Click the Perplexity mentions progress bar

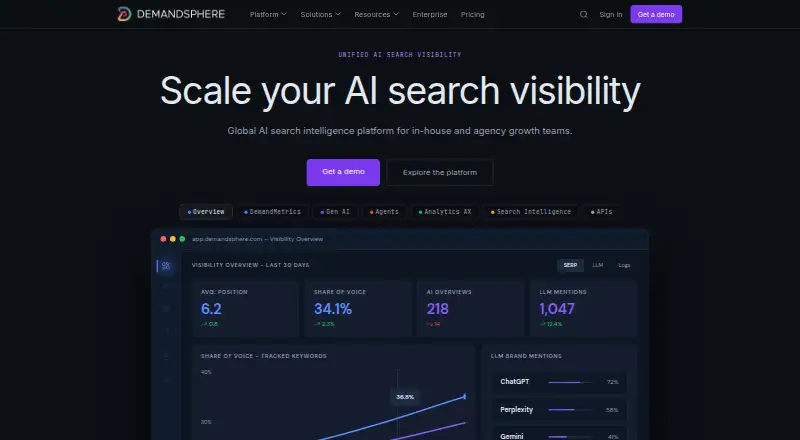pyautogui.click(x=570, y=410)
